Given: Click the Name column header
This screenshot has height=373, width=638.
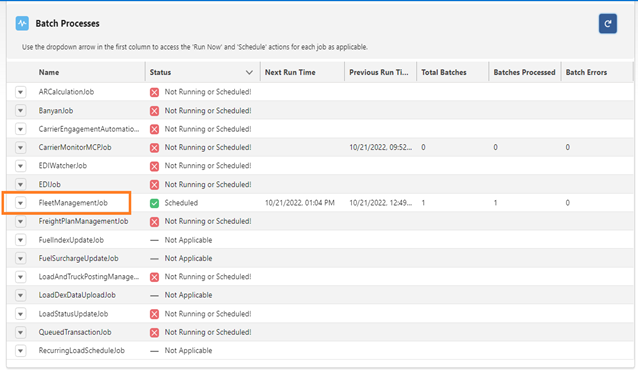Looking at the screenshot, I should [49, 72].
